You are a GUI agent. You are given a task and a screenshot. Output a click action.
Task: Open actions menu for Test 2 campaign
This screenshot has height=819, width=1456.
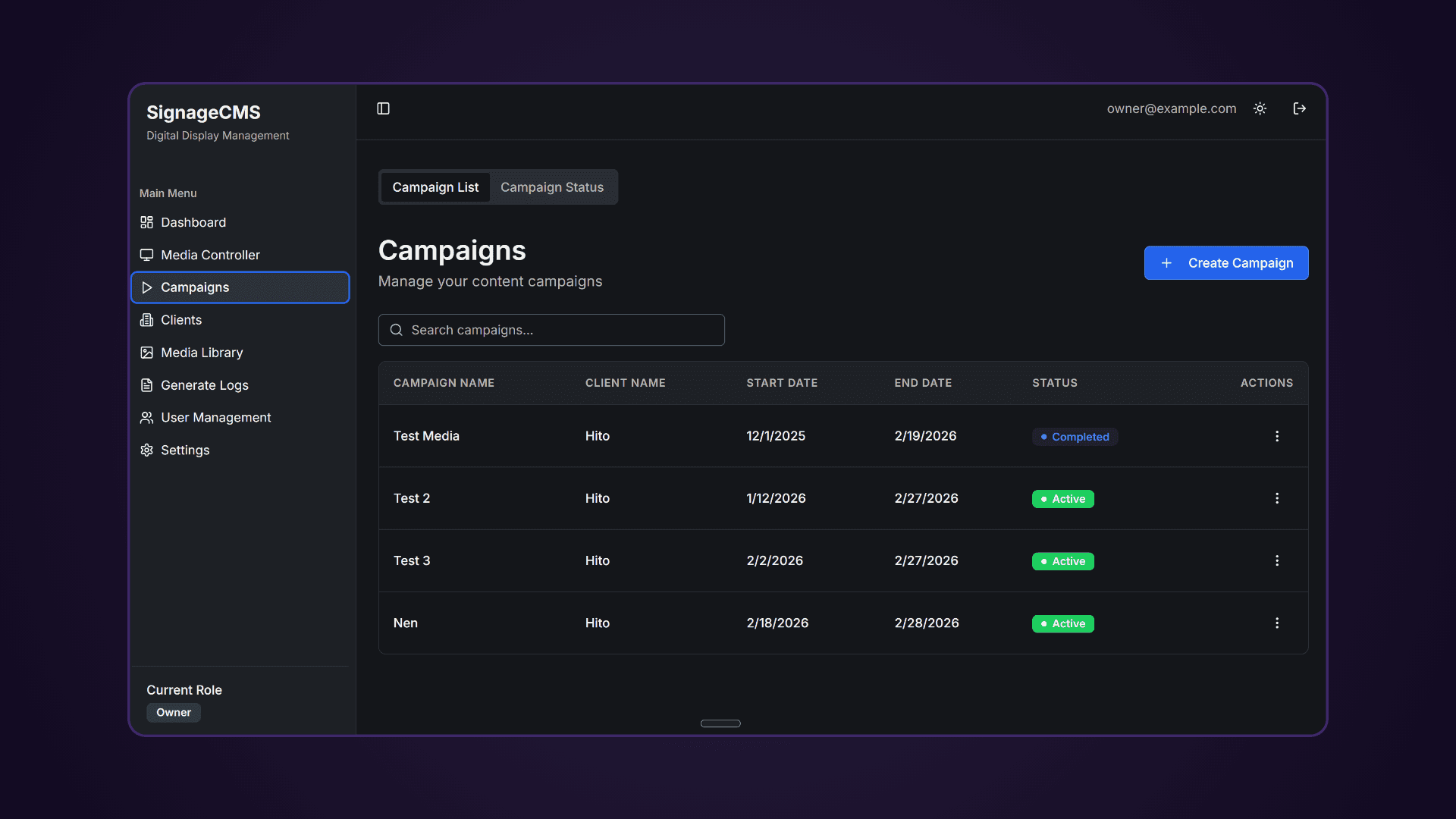point(1277,498)
